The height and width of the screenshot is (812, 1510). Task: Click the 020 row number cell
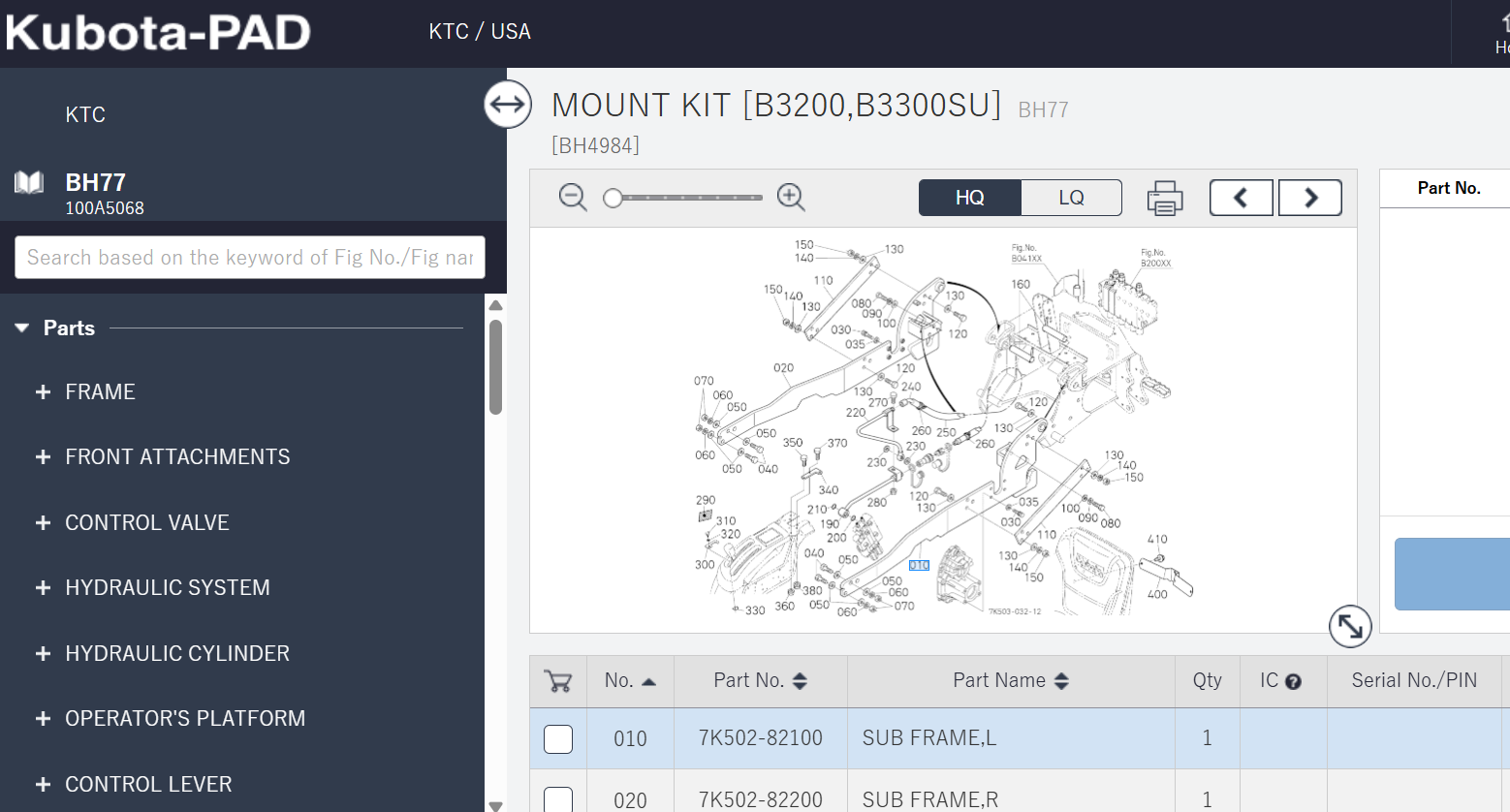tap(630, 800)
